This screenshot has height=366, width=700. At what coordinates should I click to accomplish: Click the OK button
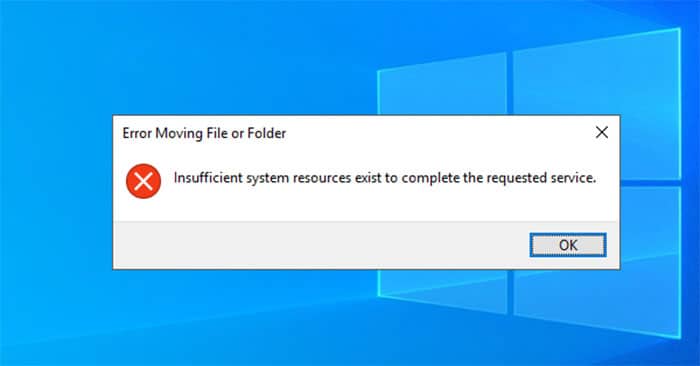click(x=568, y=245)
